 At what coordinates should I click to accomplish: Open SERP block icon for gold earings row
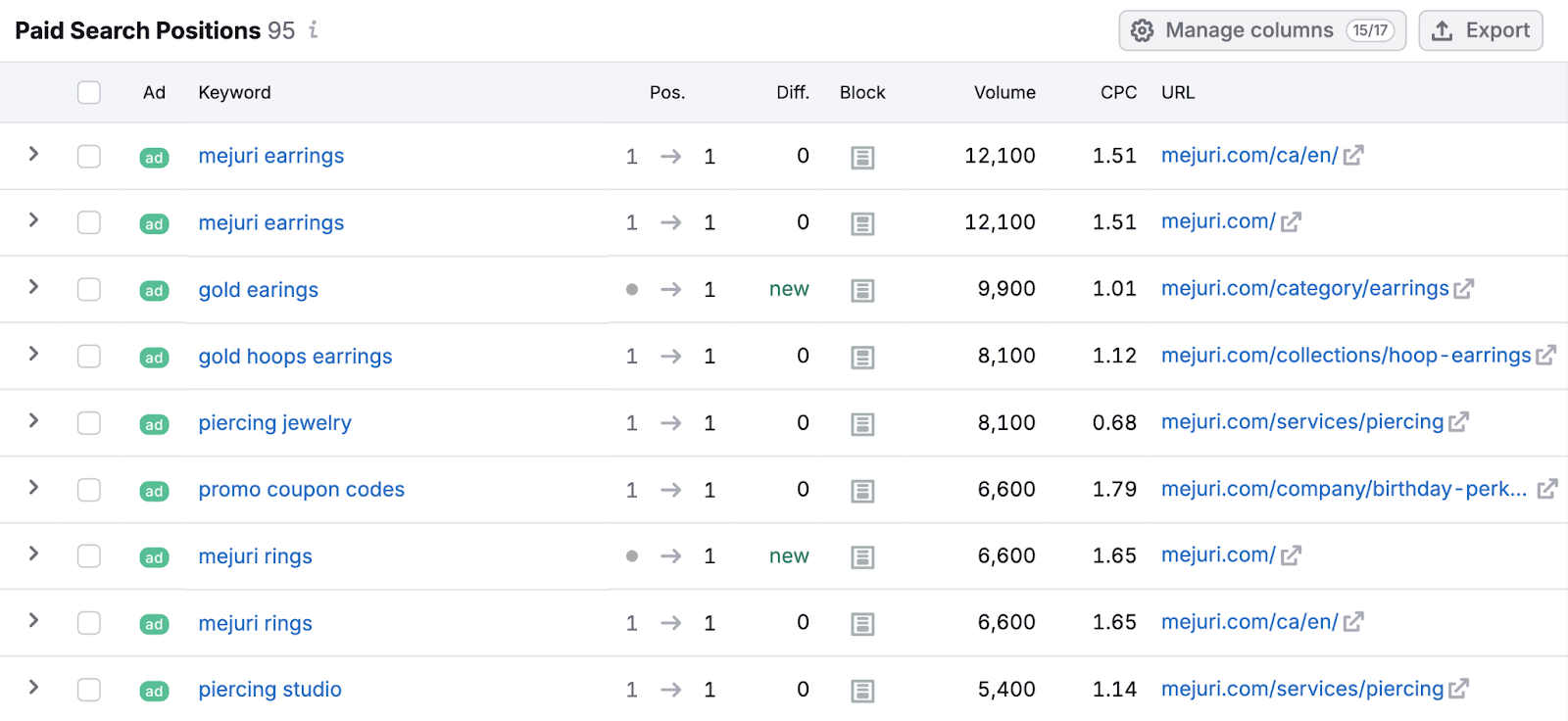[862, 291]
